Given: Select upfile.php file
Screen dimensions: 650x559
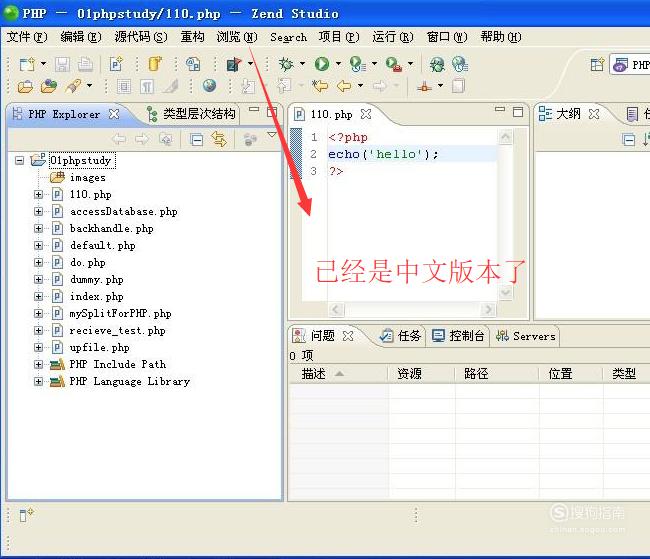Looking at the screenshot, I should pos(99,348).
